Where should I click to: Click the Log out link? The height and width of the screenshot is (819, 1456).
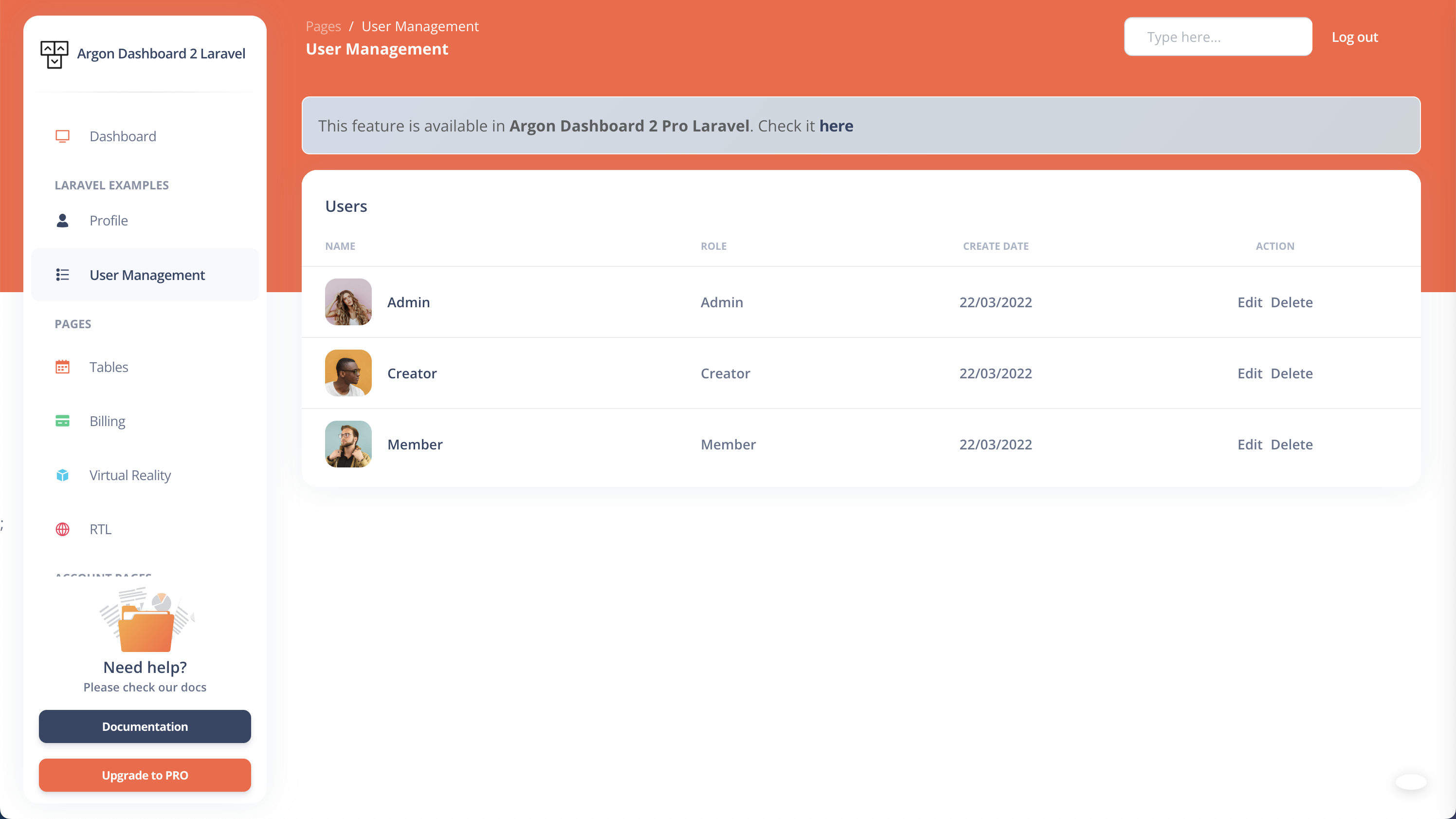point(1354,37)
